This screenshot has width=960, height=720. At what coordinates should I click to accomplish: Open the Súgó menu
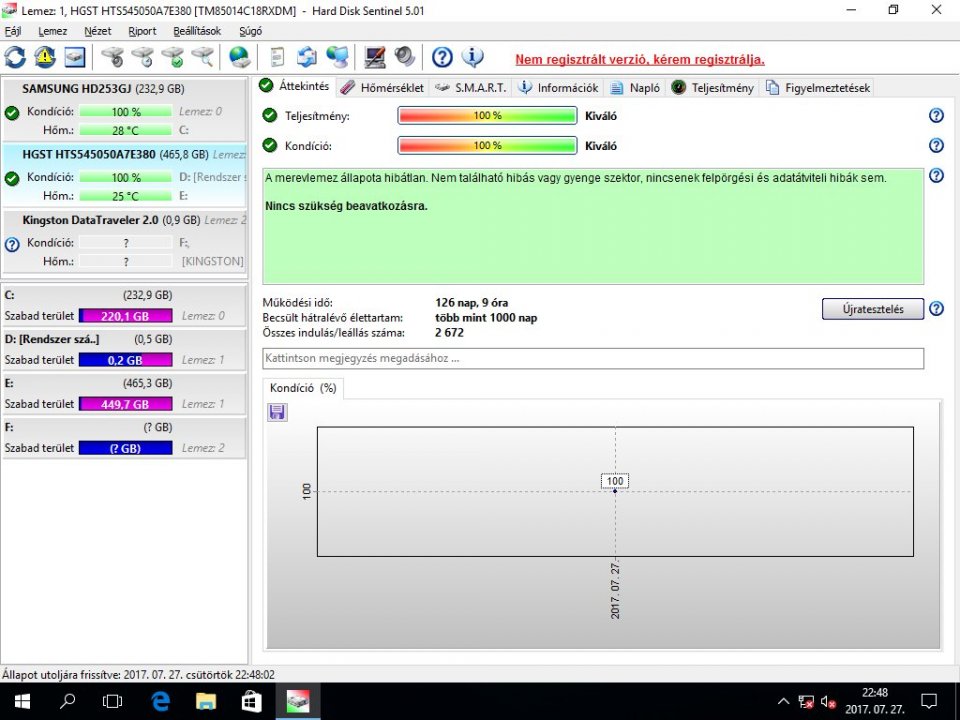250,31
